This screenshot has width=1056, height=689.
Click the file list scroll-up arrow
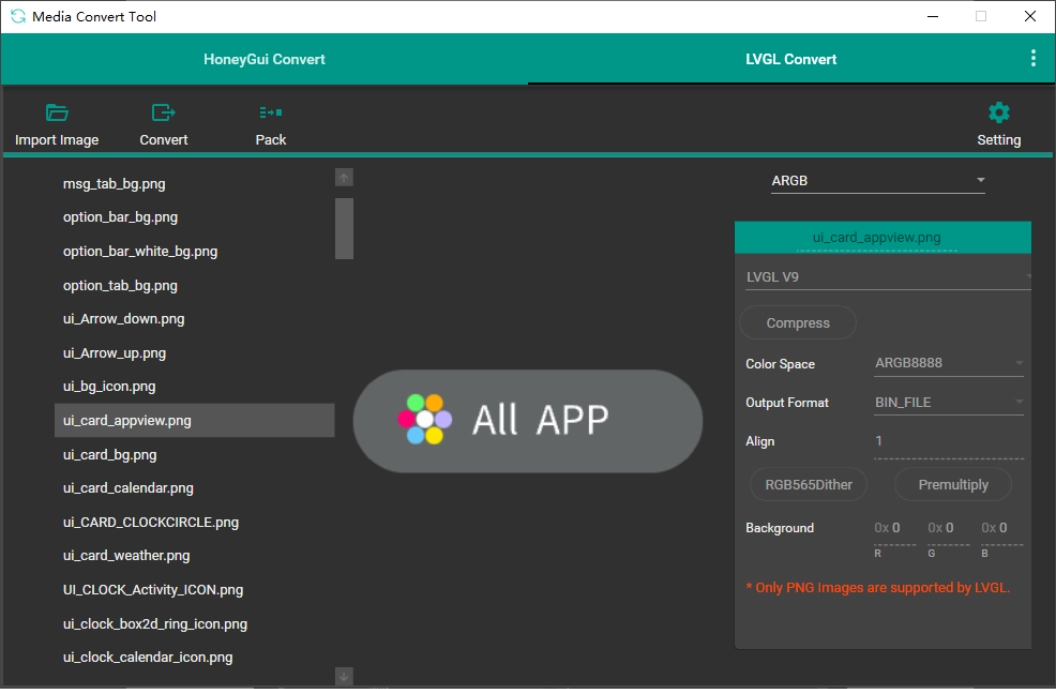coord(343,177)
